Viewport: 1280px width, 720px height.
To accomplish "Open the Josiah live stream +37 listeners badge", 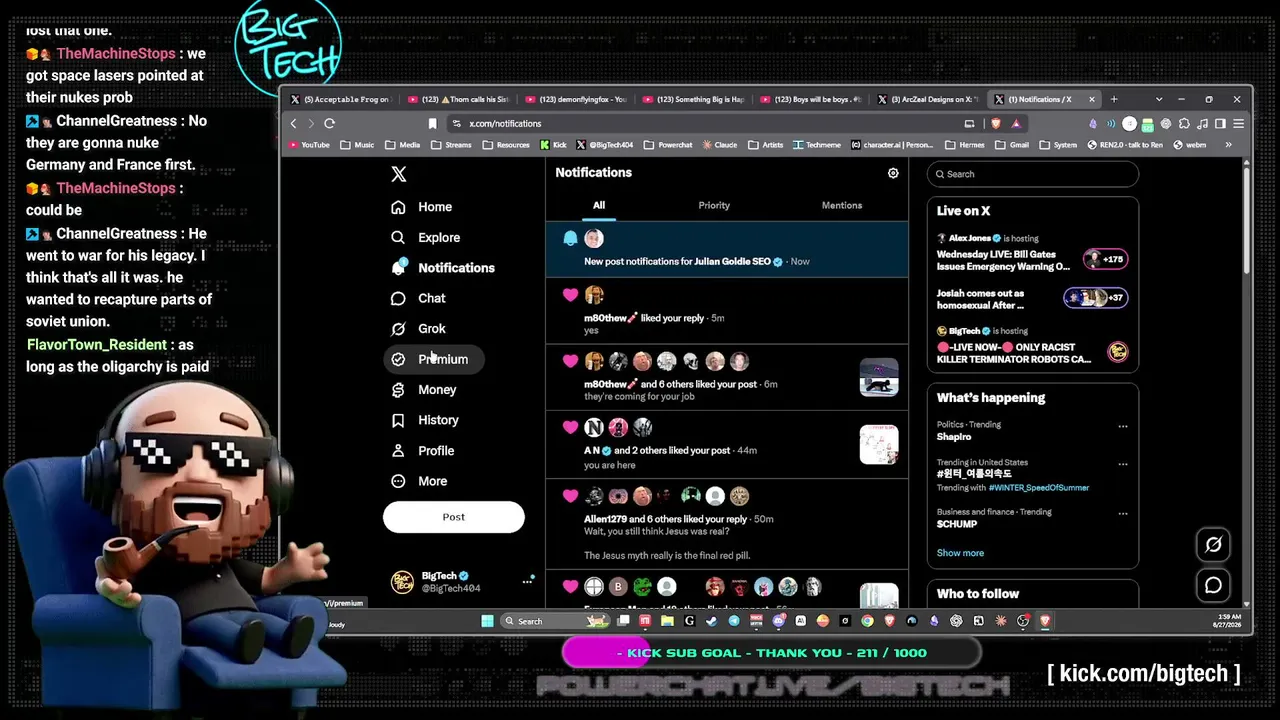I will [x=1095, y=298].
